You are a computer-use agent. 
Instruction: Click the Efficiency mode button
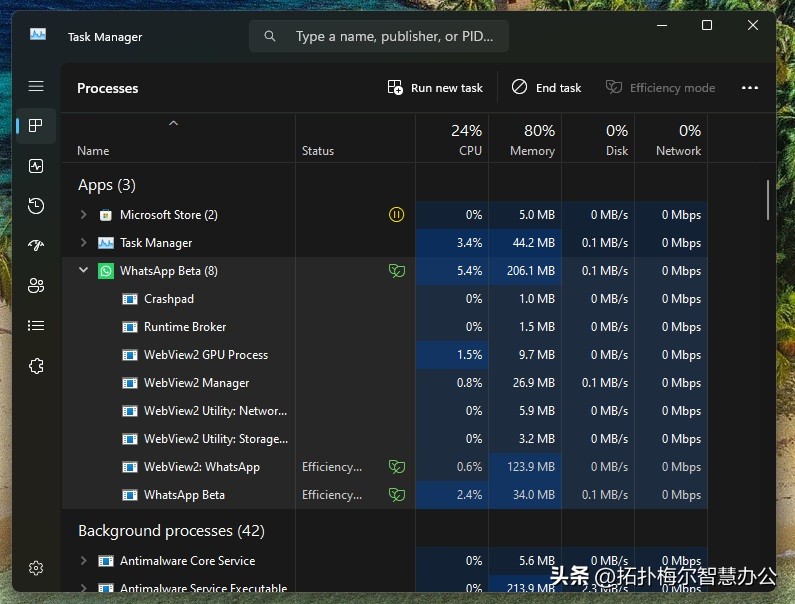660,88
